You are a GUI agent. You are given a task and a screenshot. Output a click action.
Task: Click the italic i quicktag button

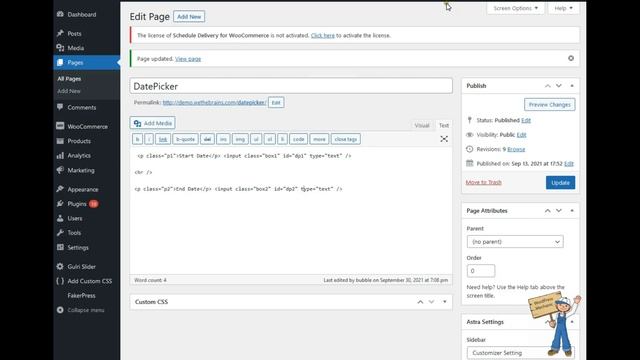coord(149,139)
